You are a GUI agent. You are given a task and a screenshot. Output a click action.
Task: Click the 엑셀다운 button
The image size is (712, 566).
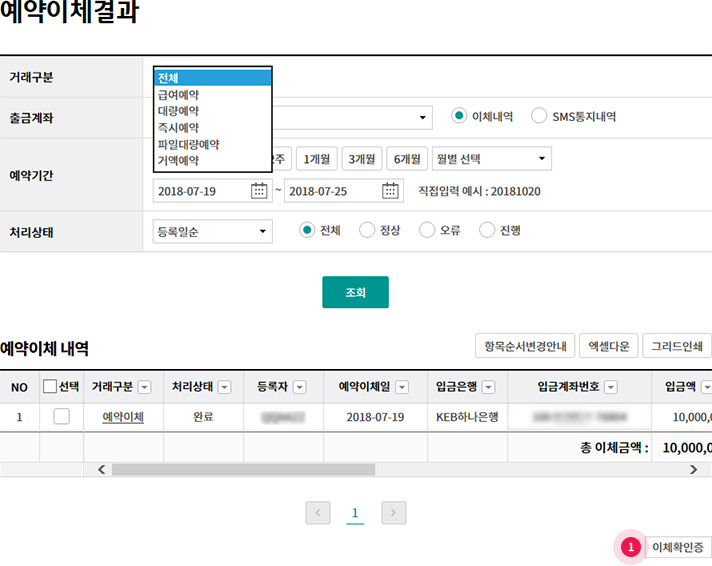609,346
